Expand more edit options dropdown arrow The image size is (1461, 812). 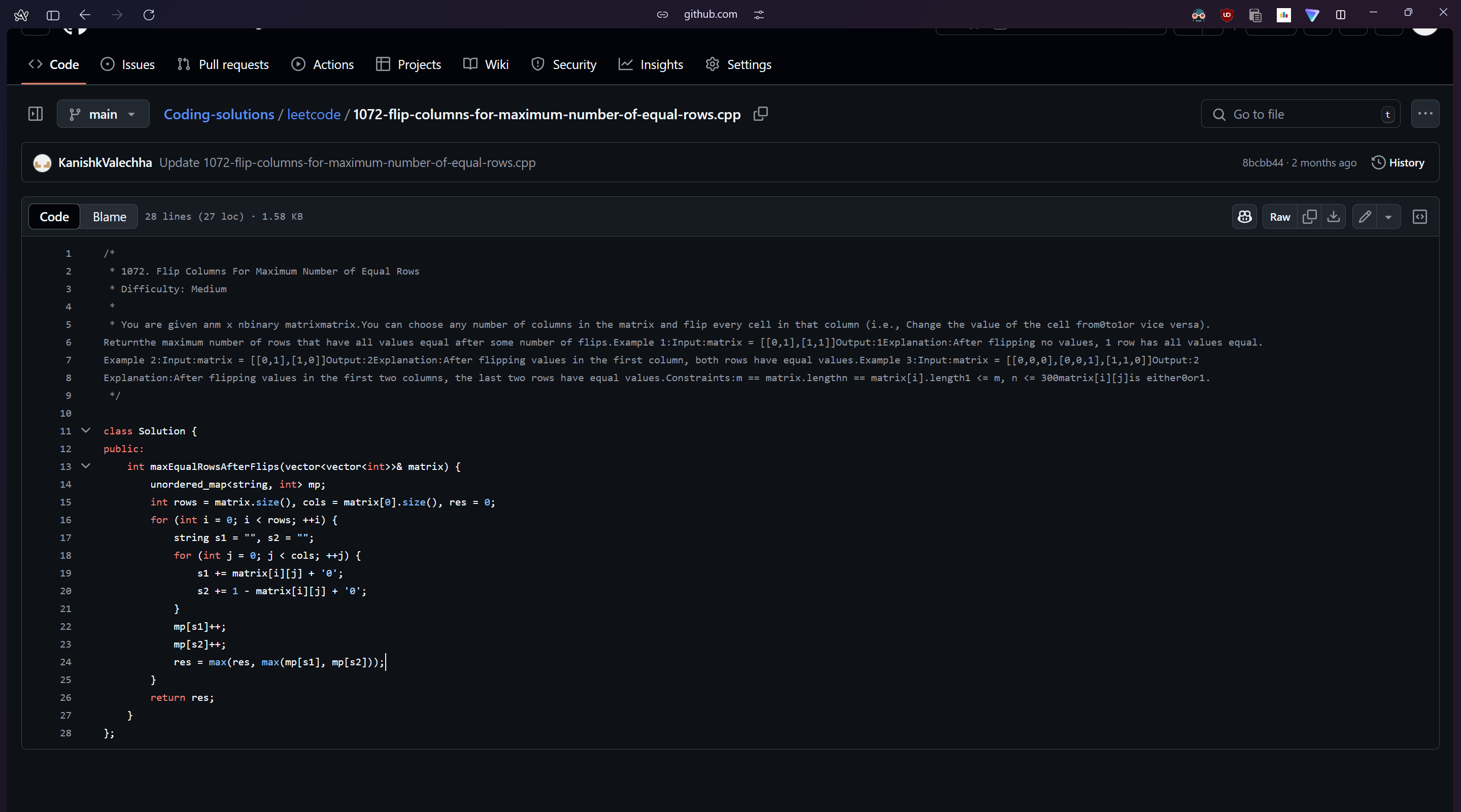click(1388, 217)
